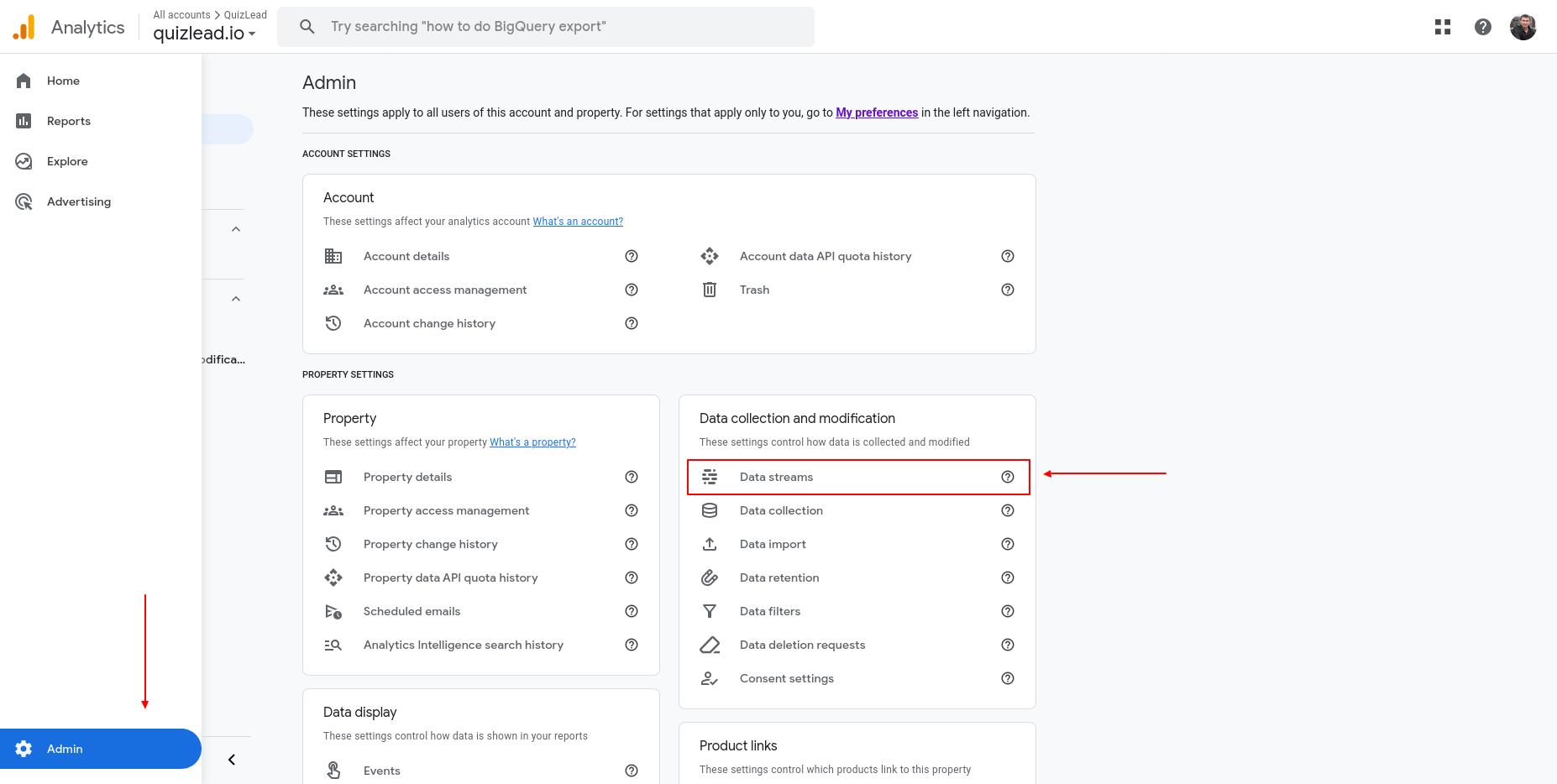Collapse the second section chevron in the side panel
Image resolution: width=1557 pixels, height=784 pixels.
coord(236,299)
